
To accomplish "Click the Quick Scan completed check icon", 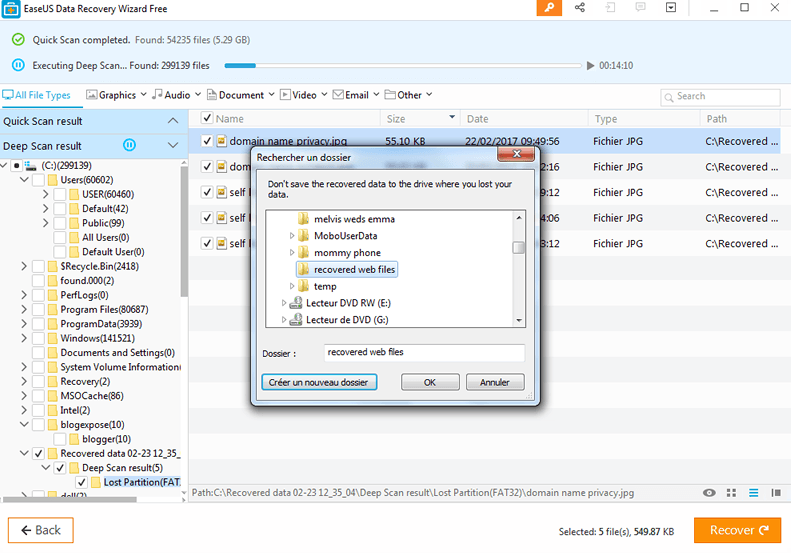I will click(18, 39).
